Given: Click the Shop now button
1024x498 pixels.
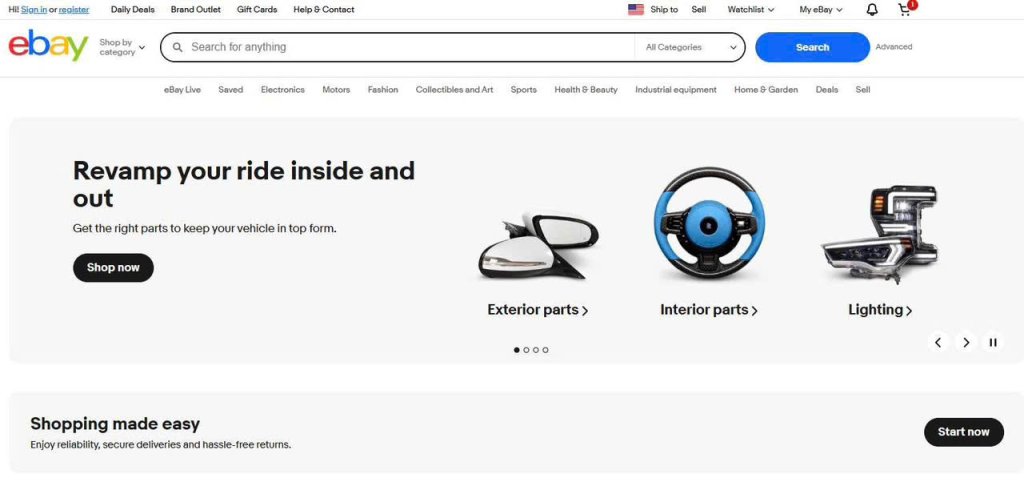Looking at the screenshot, I should (113, 268).
